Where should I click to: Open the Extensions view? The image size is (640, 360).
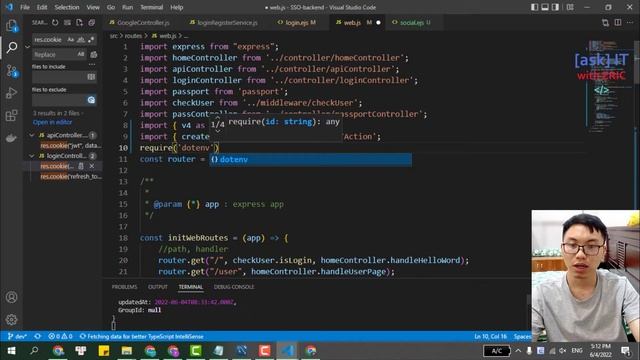tap(11, 116)
